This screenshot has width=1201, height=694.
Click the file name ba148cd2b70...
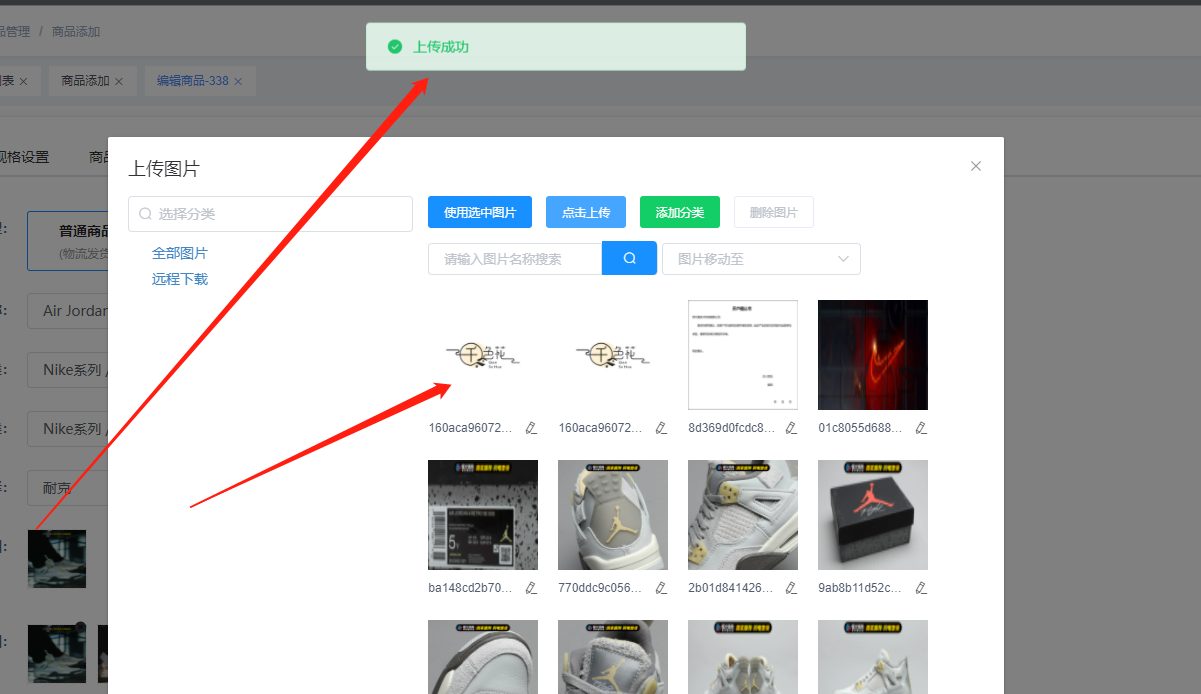[x=471, y=588]
